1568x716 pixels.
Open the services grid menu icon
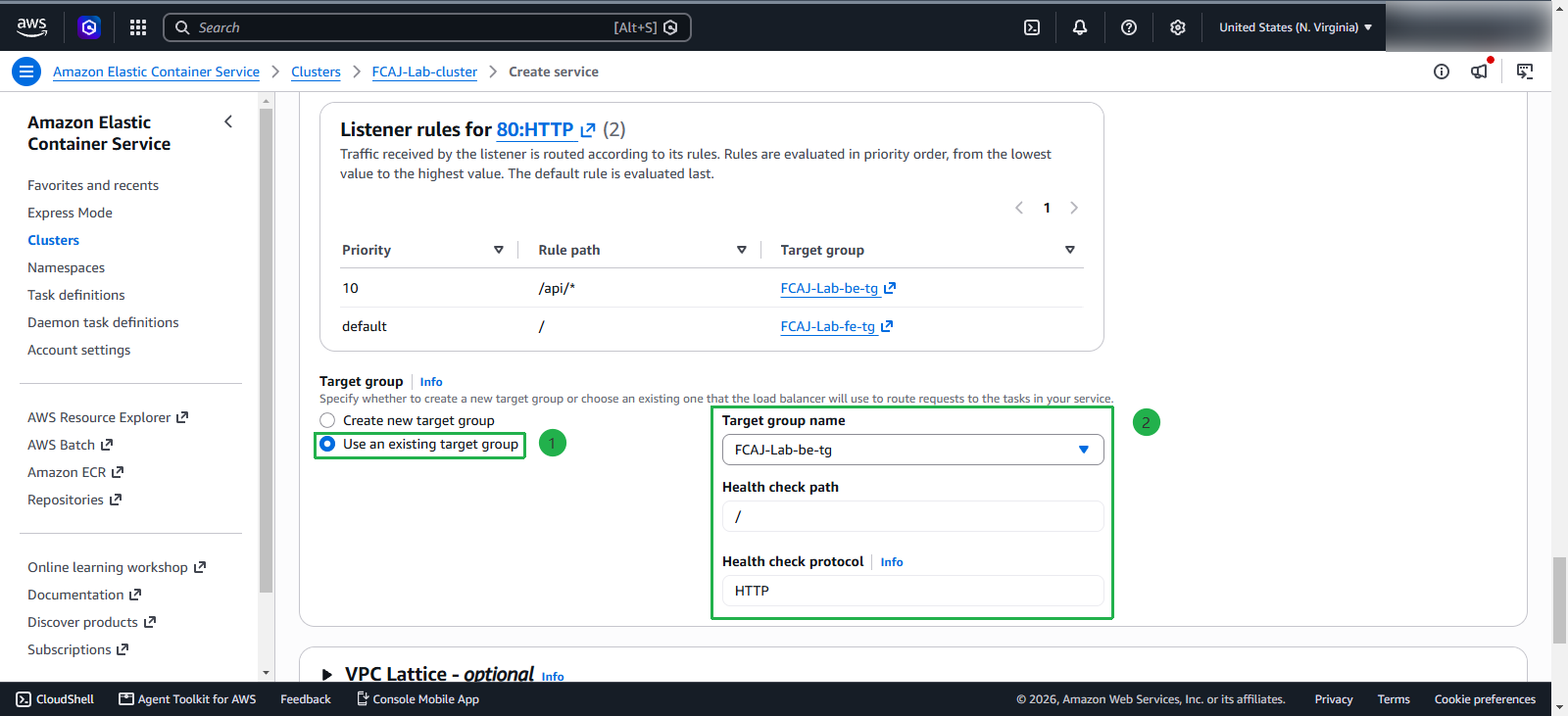click(138, 27)
